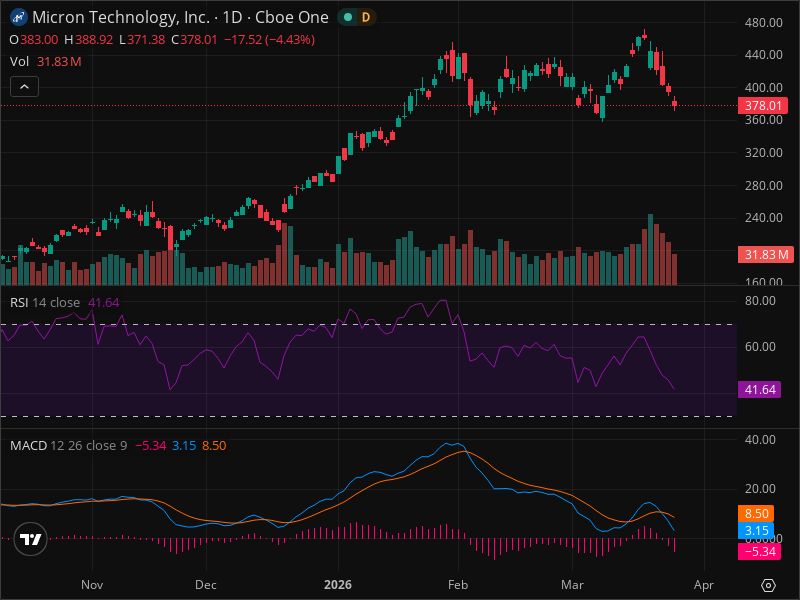Click the 2026 time axis label
The height and width of the screenshot is (600, 800).
(x=338, y=585)
